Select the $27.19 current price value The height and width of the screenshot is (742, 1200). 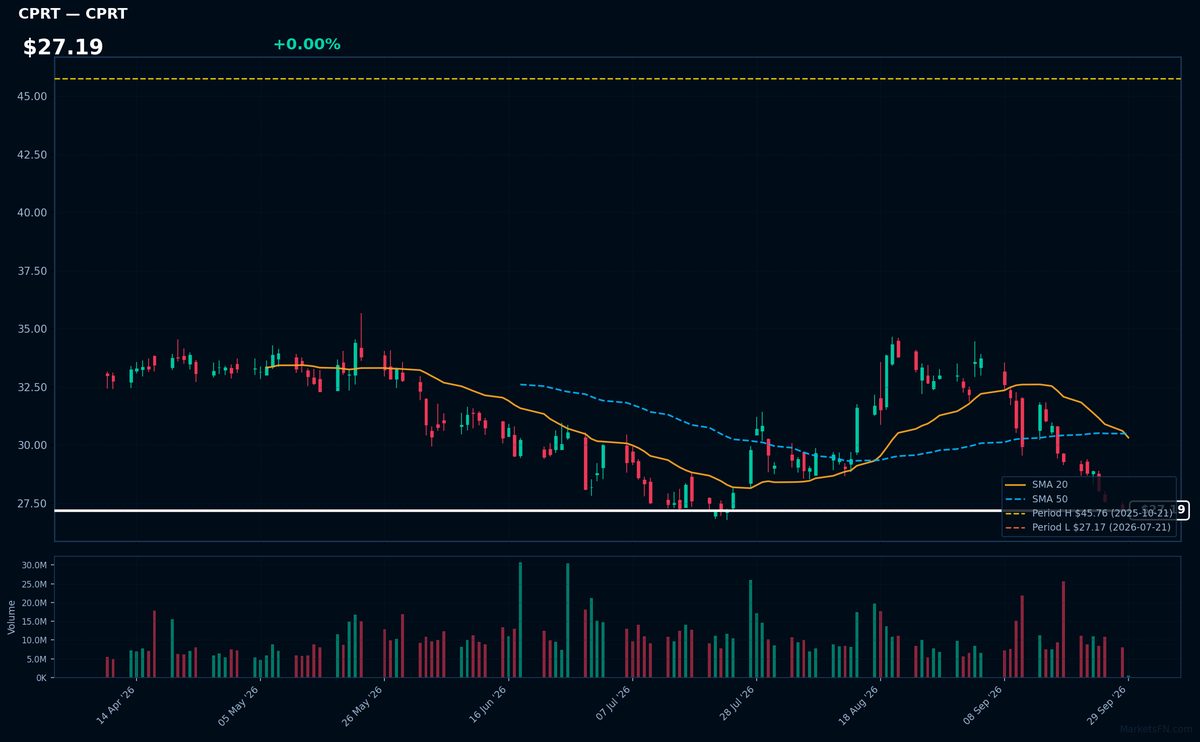(63, 47)
